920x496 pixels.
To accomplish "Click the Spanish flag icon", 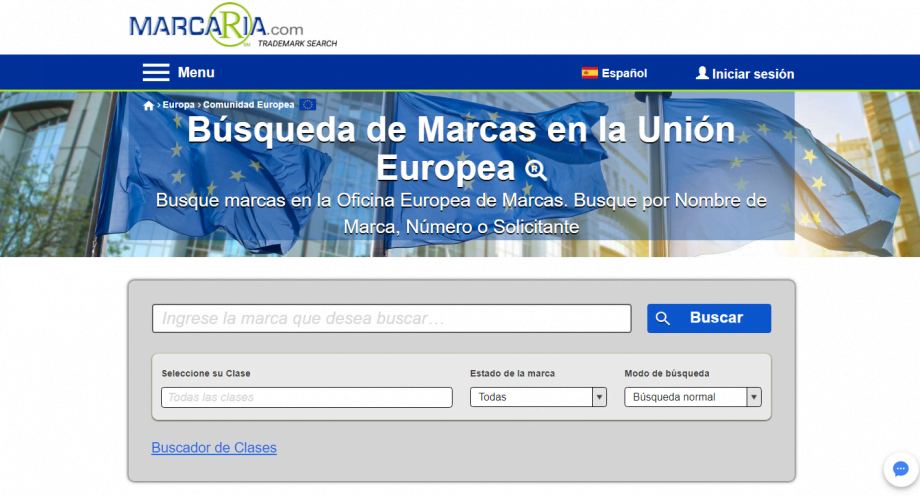I will tap(590, 73).
